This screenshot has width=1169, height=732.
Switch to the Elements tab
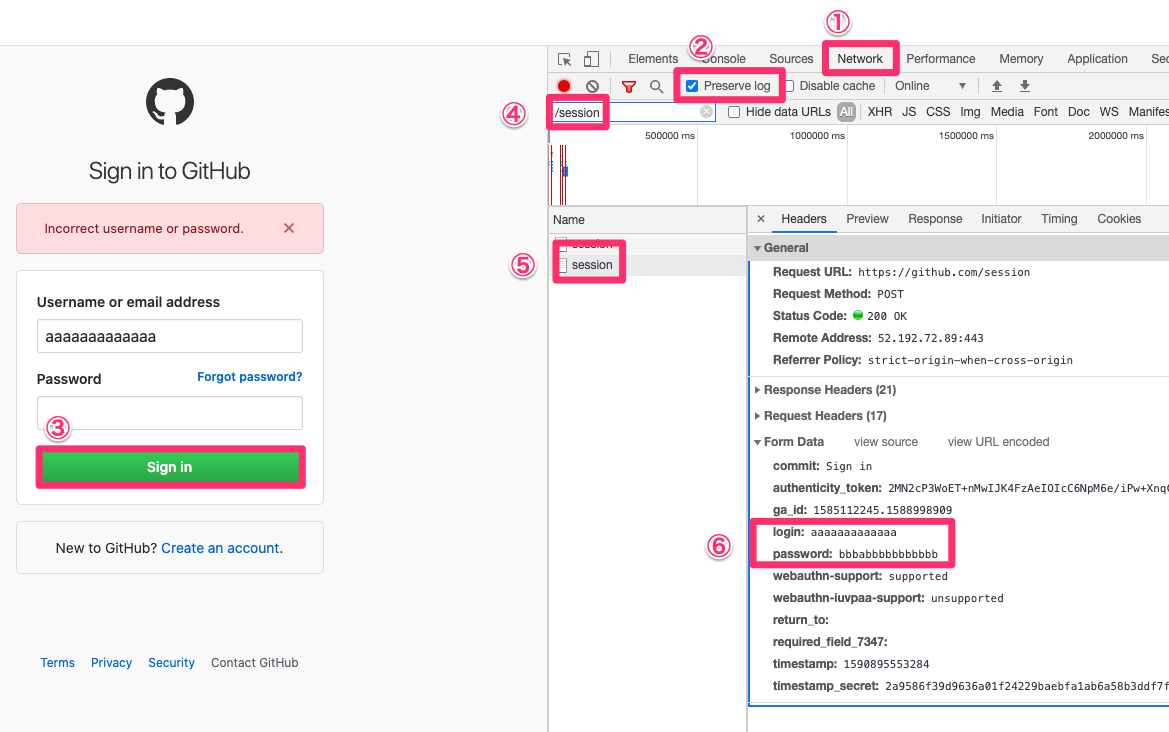pyautogui.click(x=653, y=59)
